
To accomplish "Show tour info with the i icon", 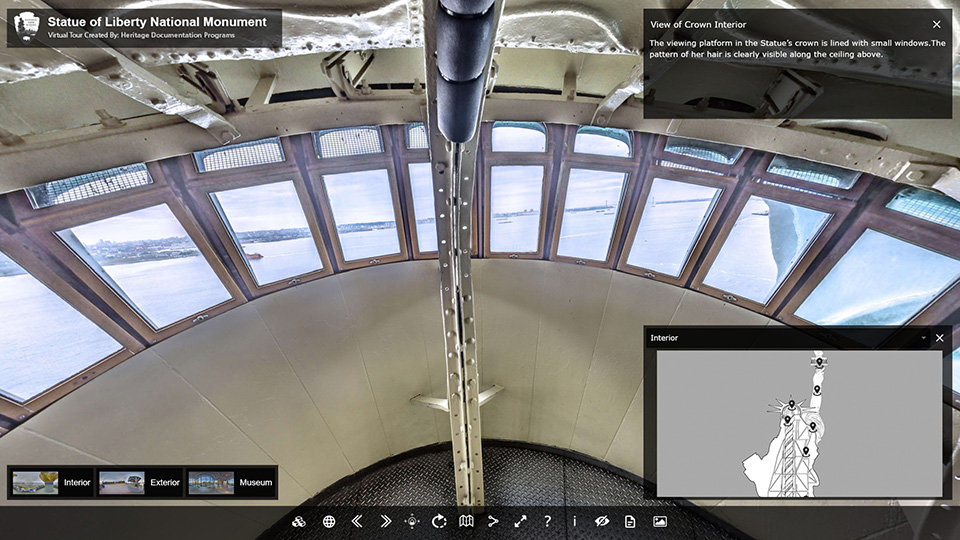I will (574, 521).
